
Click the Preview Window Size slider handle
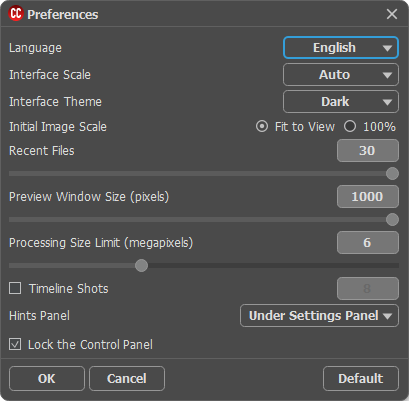tap(392, 220)
